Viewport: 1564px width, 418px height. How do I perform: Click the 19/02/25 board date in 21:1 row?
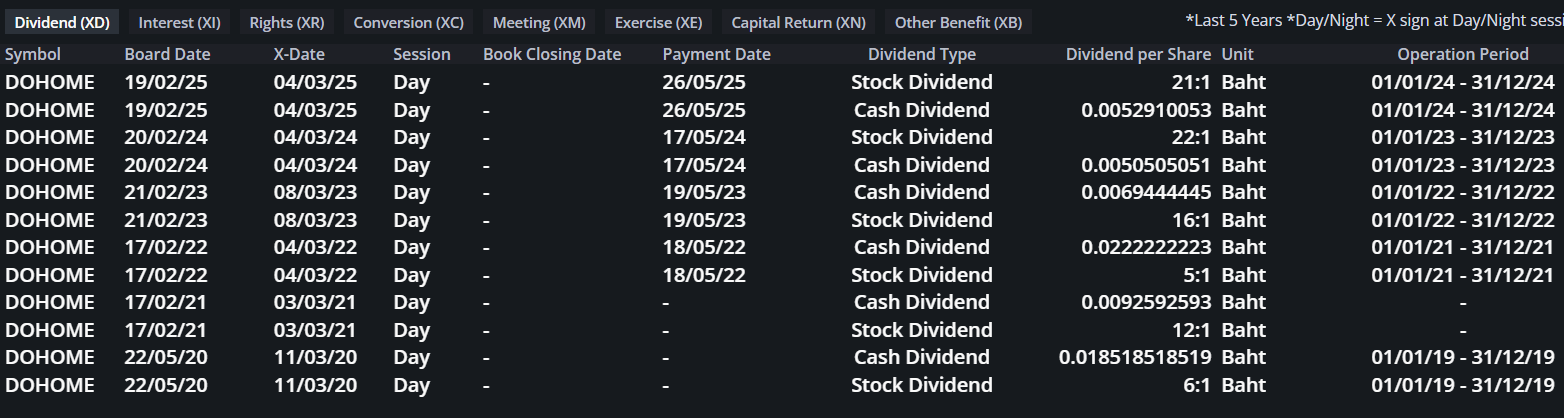(x=166, y=82)
